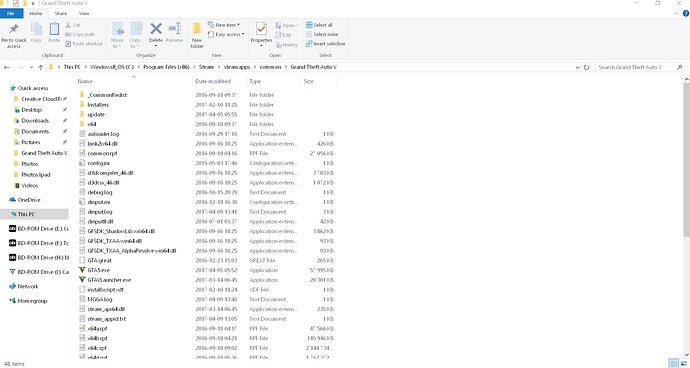Click Select all
Screen dimensions: 690x368
[x=319, y=25]
